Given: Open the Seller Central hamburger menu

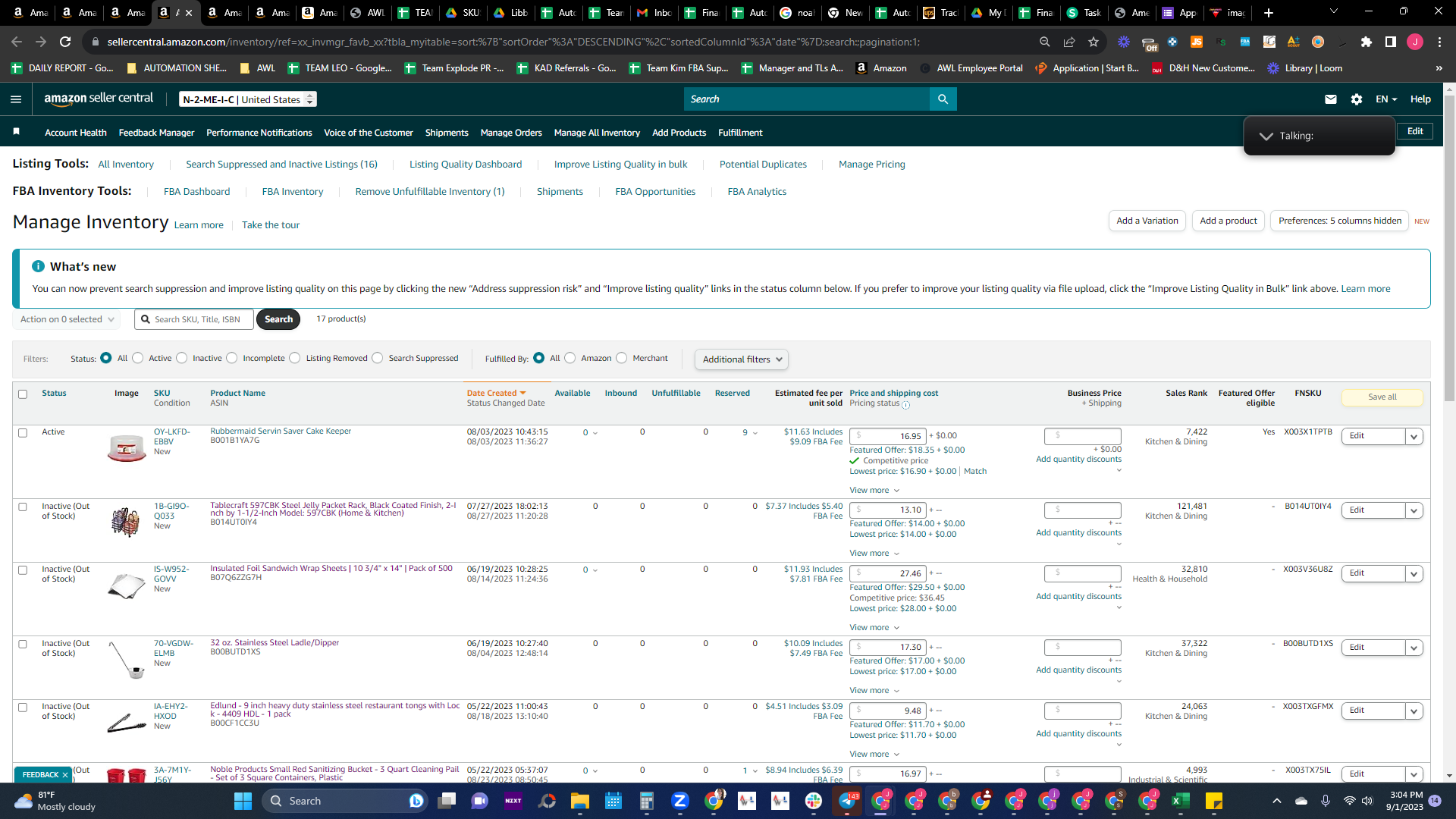Looking at the screenshot, I should click(x=16, y=99).
